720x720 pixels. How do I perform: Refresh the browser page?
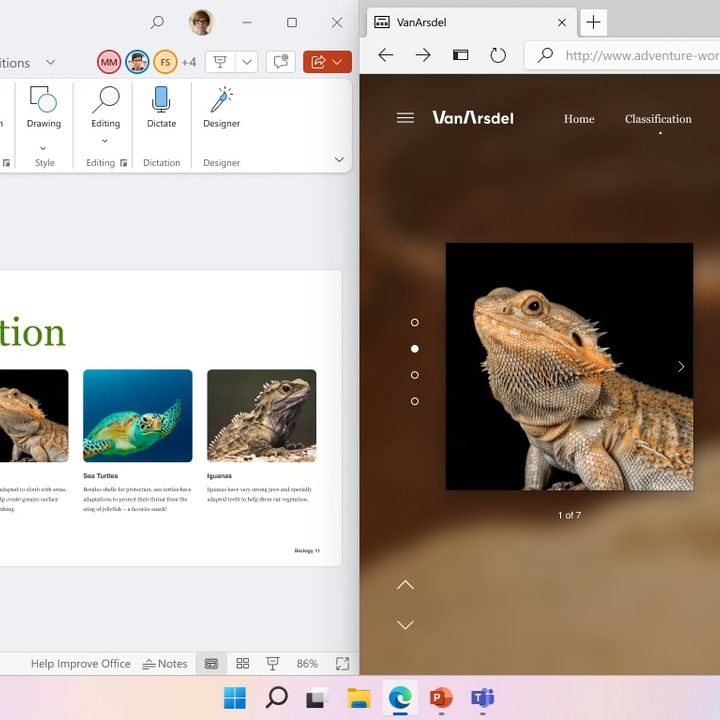pyautogui.click(x=498, y=55)
